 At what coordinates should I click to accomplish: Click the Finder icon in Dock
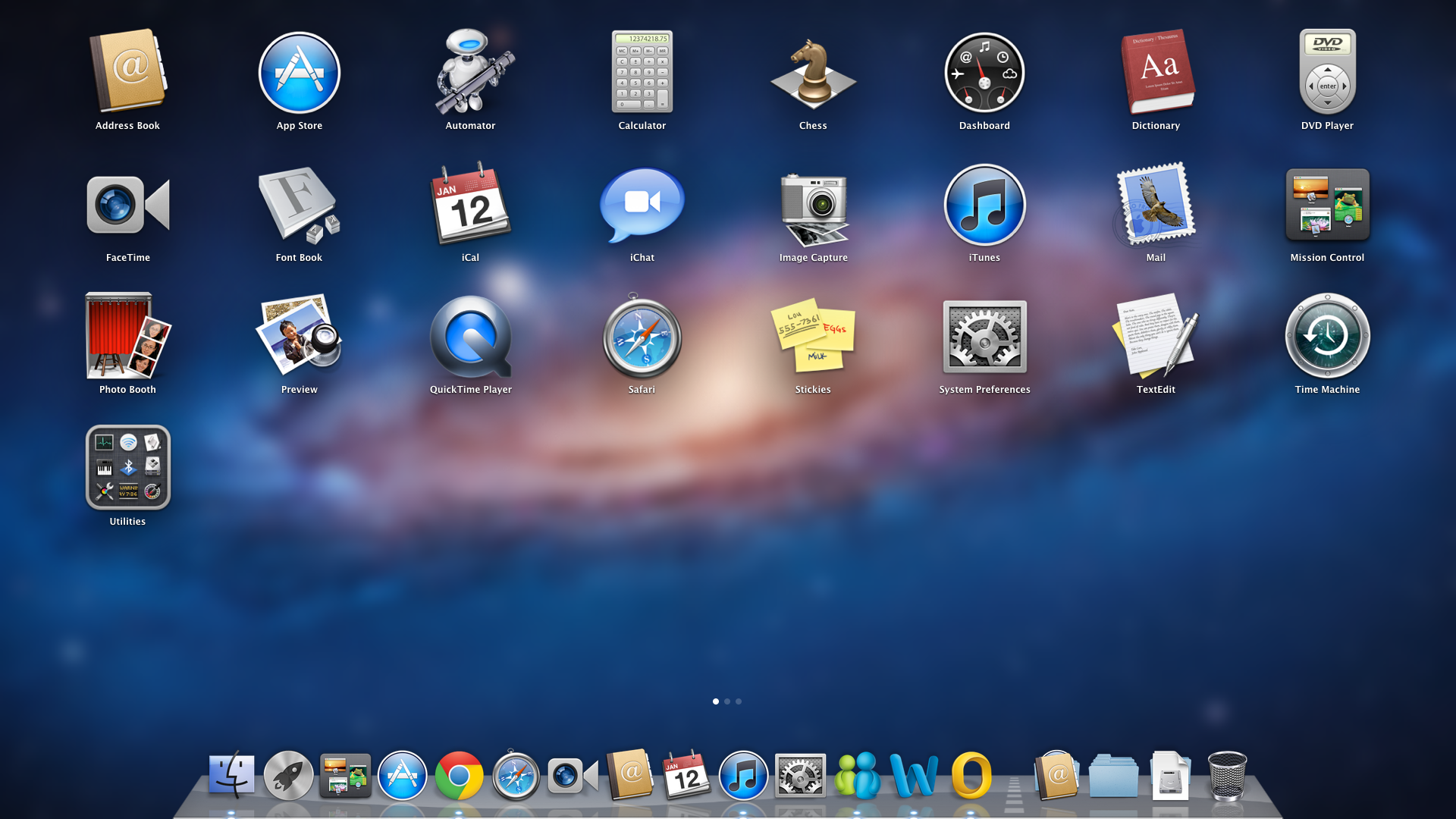(229, 775)
